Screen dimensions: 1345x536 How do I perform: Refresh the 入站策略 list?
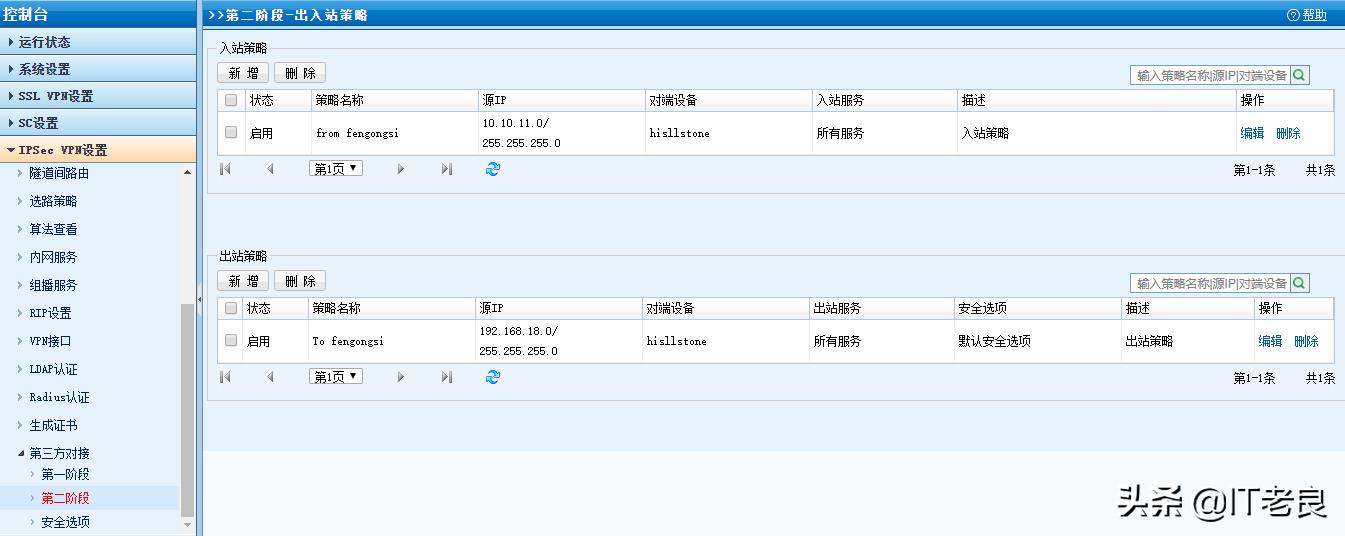(x=492, y=169)
